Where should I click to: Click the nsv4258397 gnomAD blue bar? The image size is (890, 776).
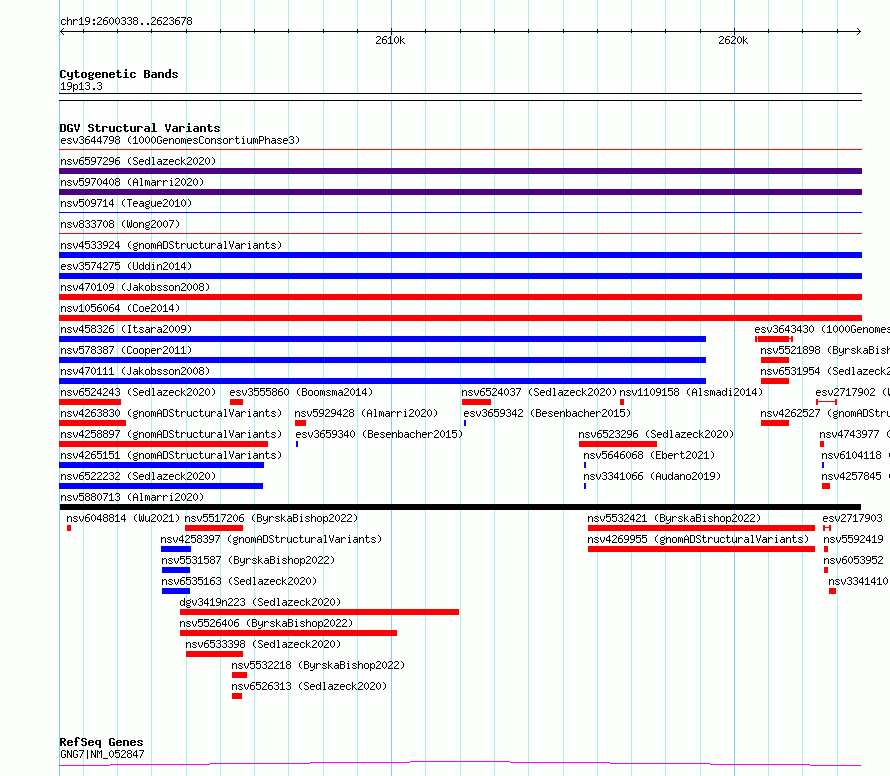176,549
